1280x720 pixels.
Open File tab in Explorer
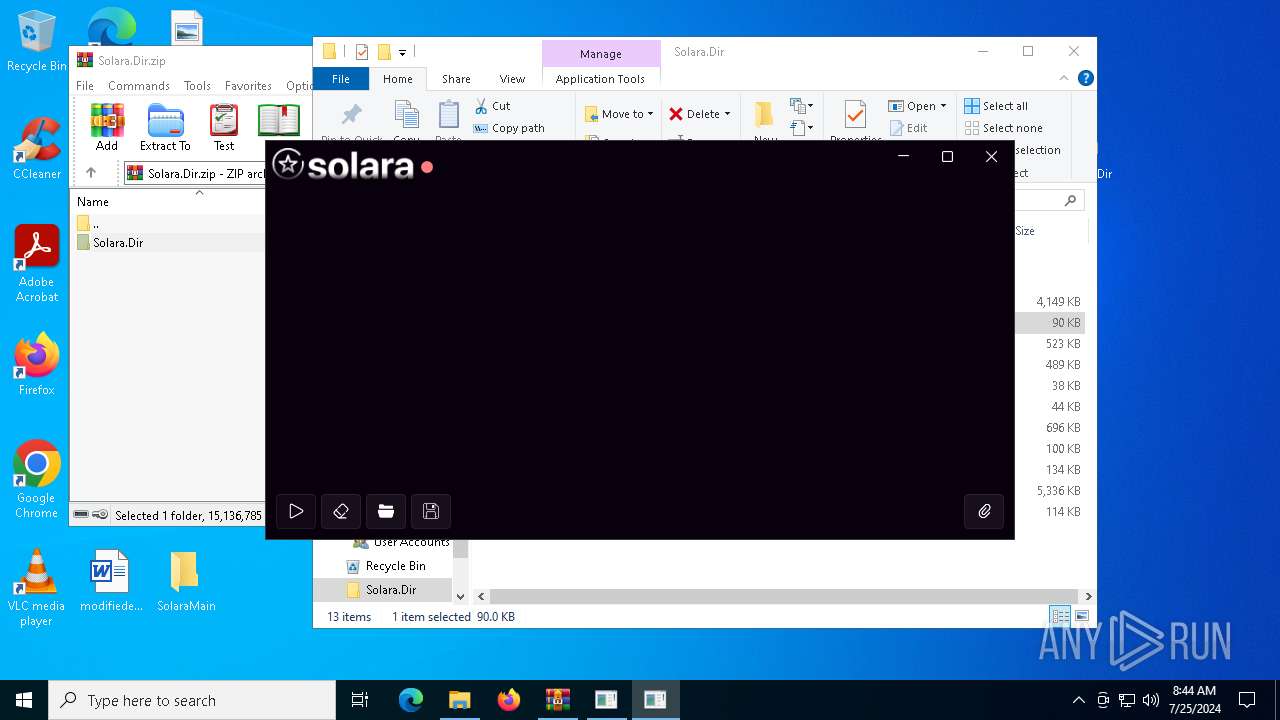pos(341,79)
